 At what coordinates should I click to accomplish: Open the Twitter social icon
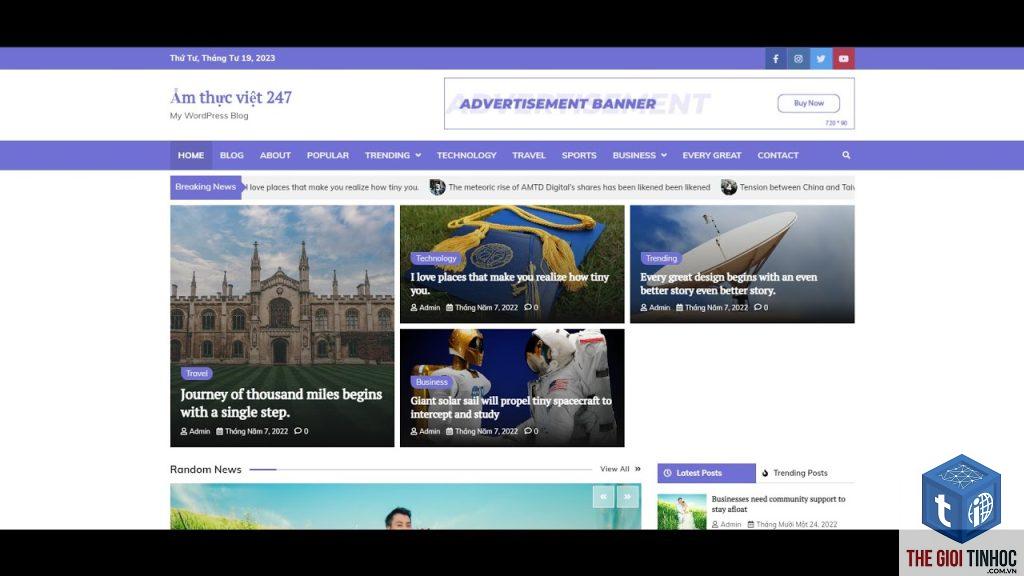(821, 58)
